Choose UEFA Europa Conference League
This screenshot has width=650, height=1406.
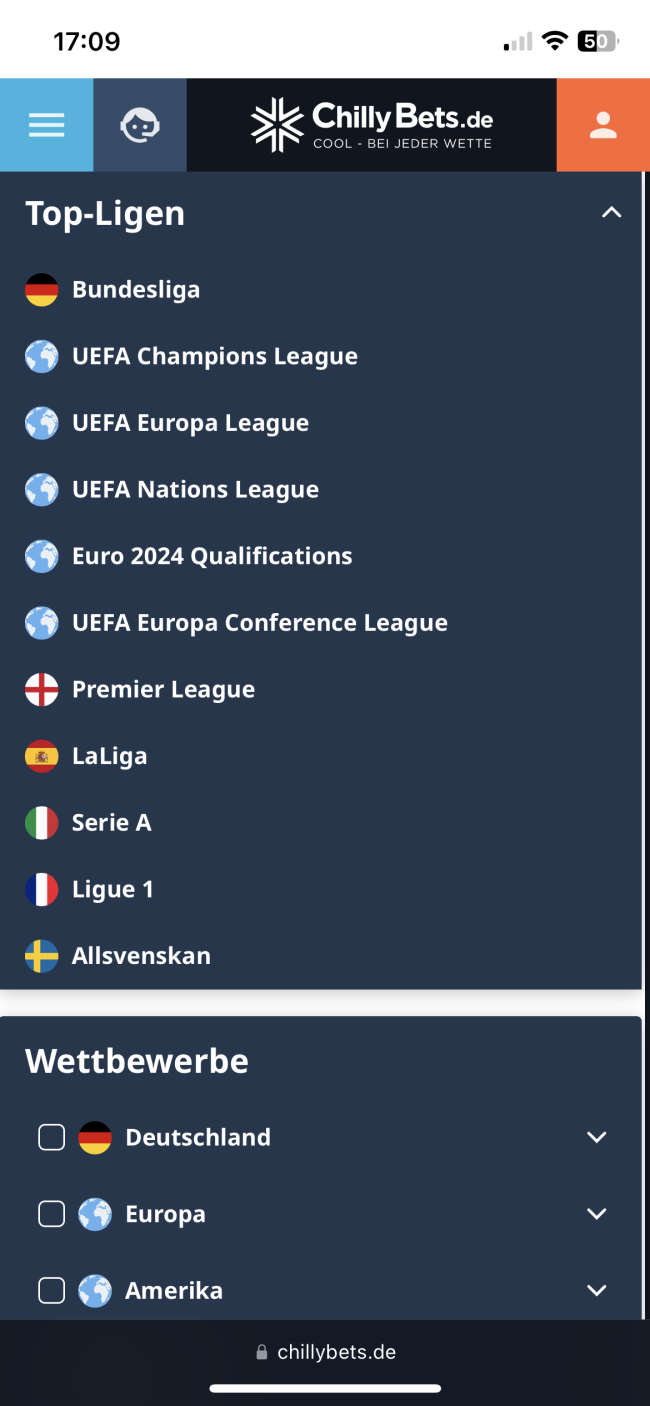click(x=260, y=623)
